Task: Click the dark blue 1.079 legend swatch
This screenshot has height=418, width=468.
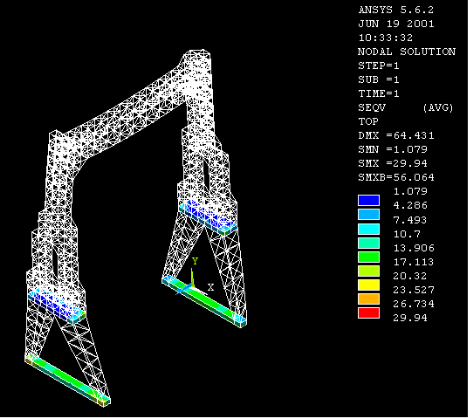Action: click(369, 200)
